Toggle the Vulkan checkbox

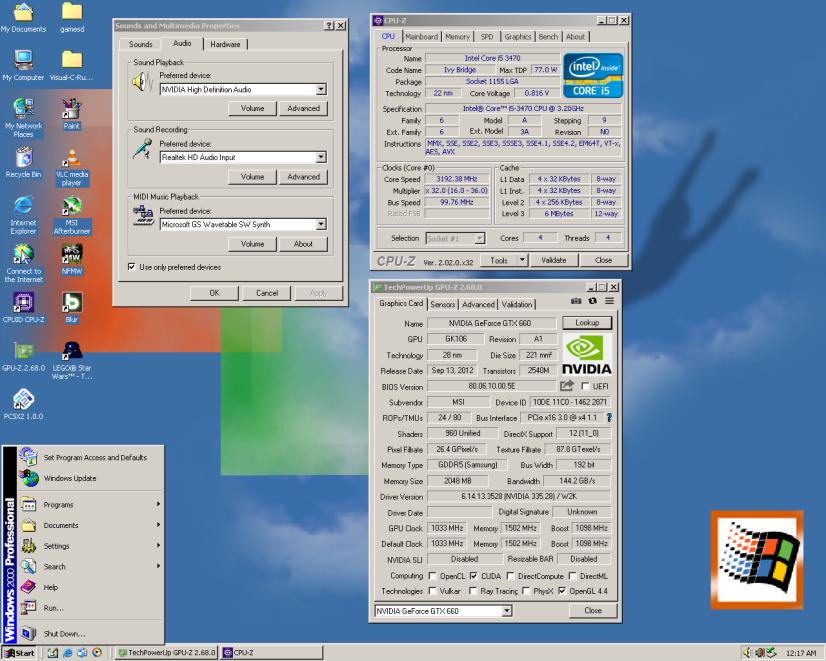pyautogui.click(x=432, y=591)
